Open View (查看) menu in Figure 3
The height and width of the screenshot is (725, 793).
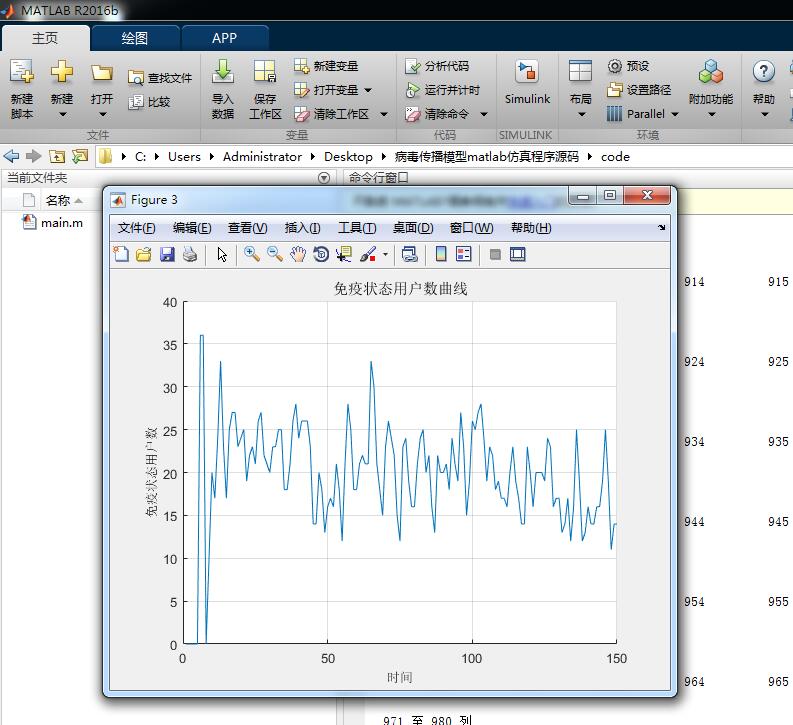[x=247, y=228]
